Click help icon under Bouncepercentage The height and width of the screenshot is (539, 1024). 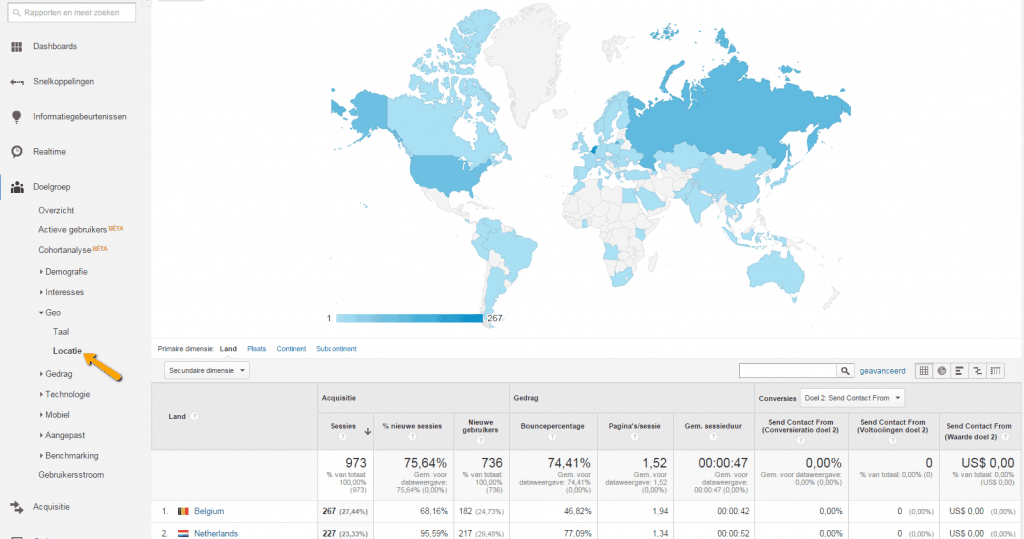(552, 436)
